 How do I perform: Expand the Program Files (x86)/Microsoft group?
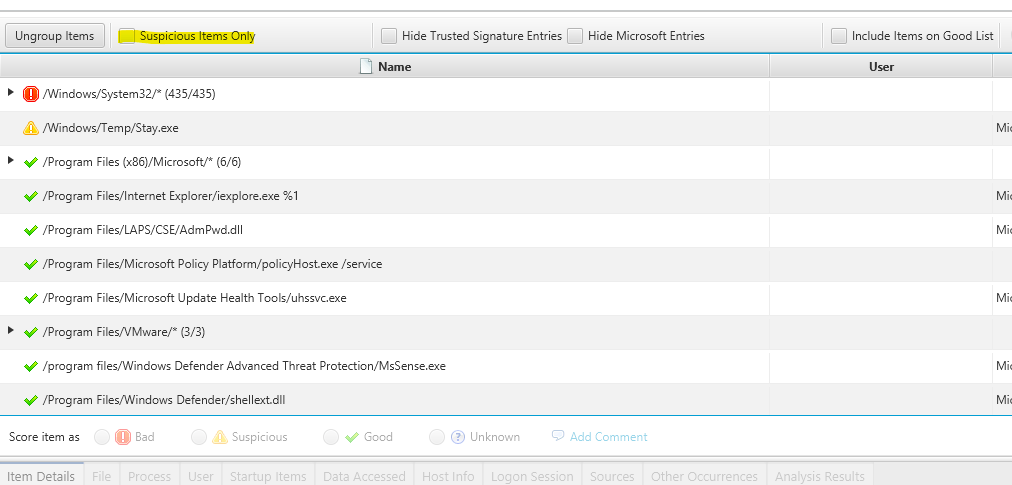coord(11,161)
